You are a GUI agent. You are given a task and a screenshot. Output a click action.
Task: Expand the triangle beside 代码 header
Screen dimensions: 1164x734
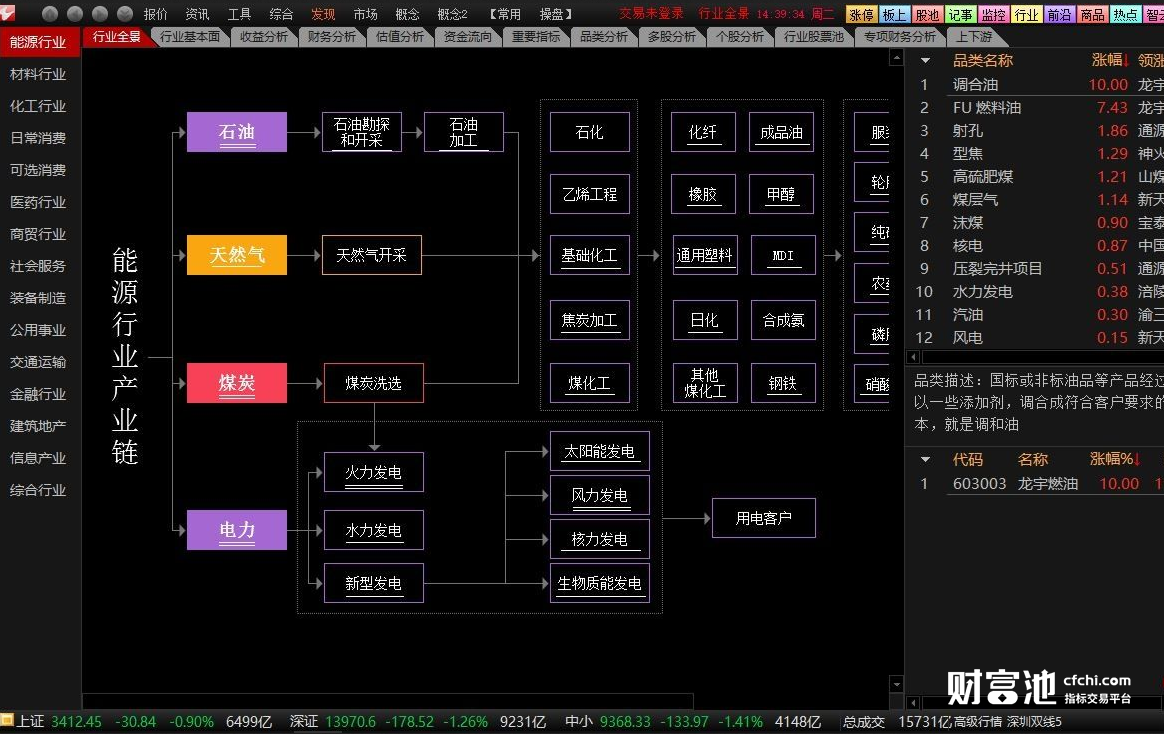925,460
